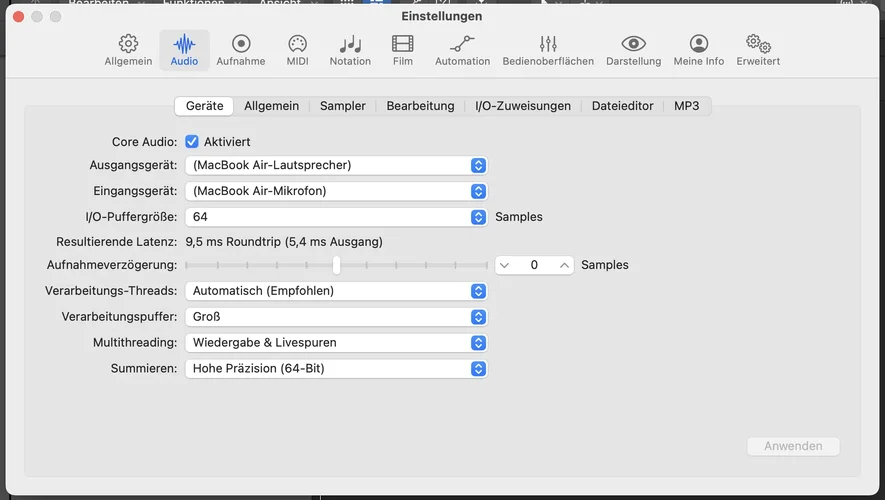Increase Aufnahmeverzögerung with the up stepper arrow
Screen dimensions: 885x500
(x=565, y=265)
